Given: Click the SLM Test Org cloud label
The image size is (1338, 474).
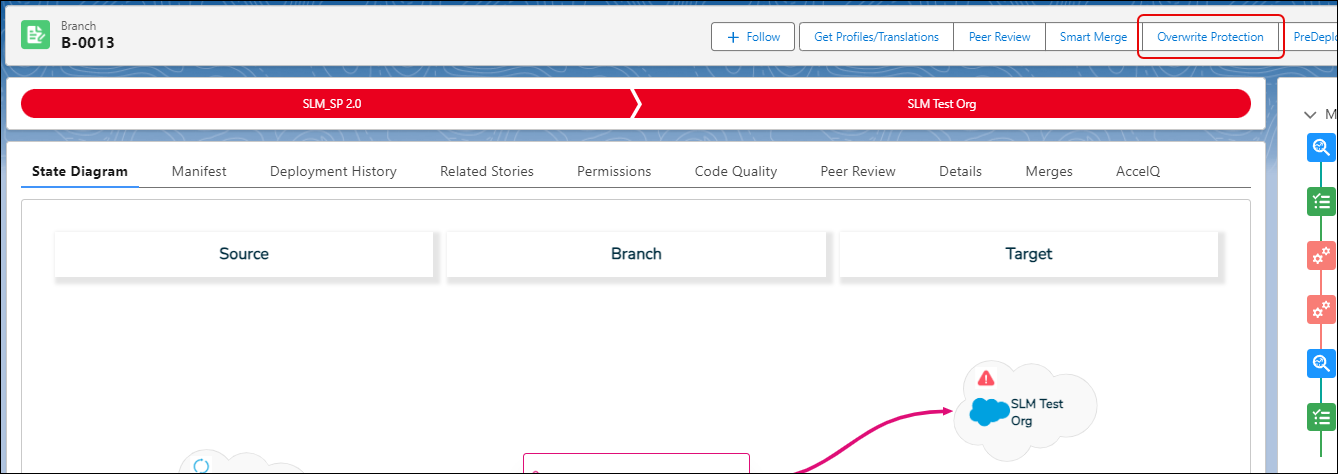Looking at the screenshot, I should click(x=1037, y=412).
